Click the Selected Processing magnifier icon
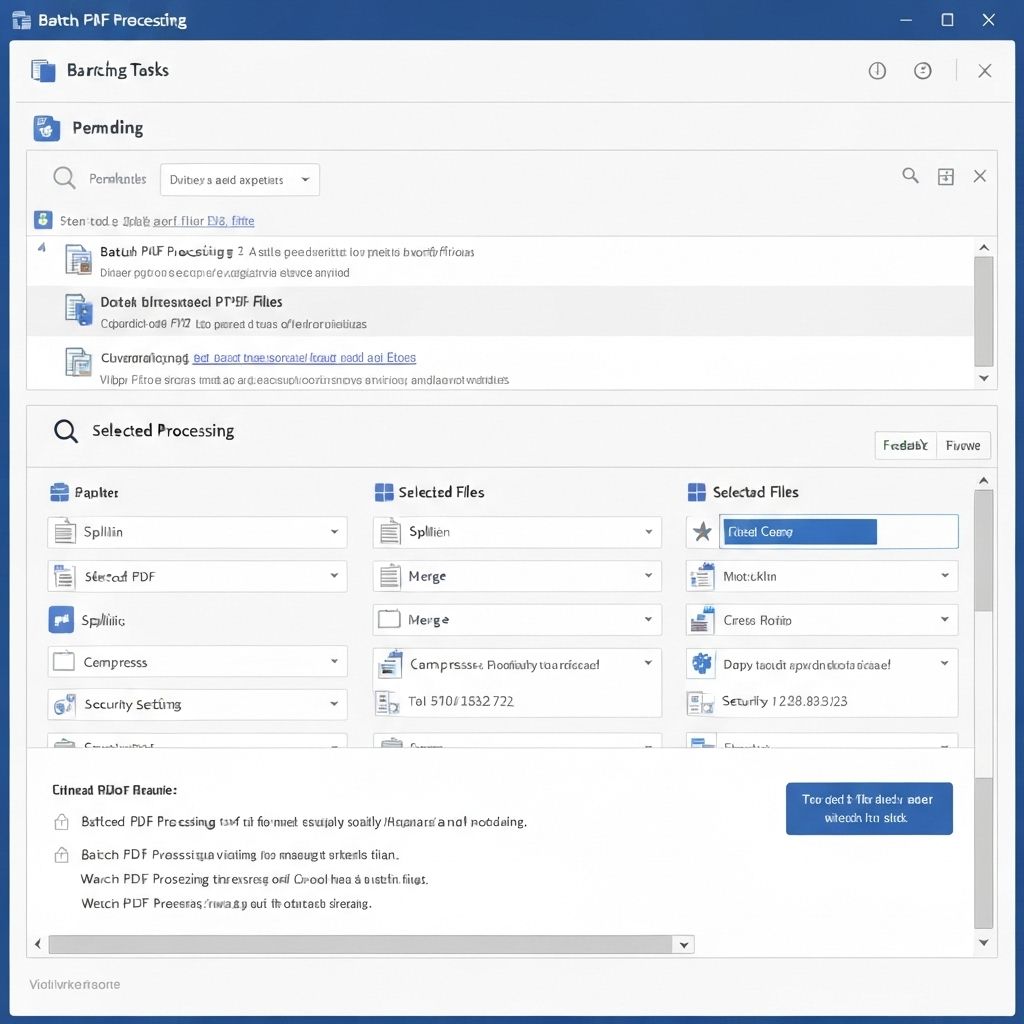Viewport: 1024px width, 1024px height. [65, 431]
